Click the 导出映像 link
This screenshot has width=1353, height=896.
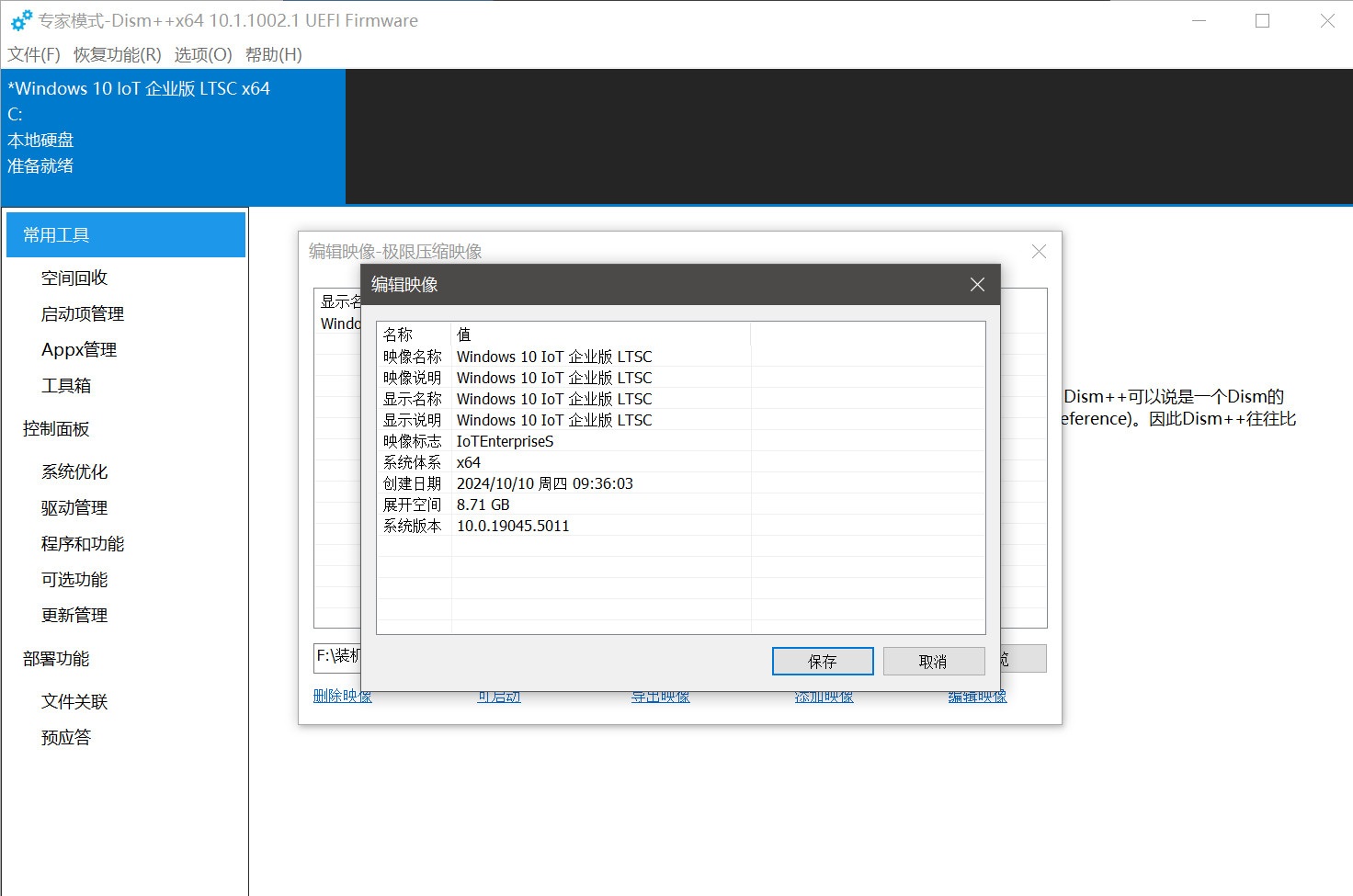(661, 698)
